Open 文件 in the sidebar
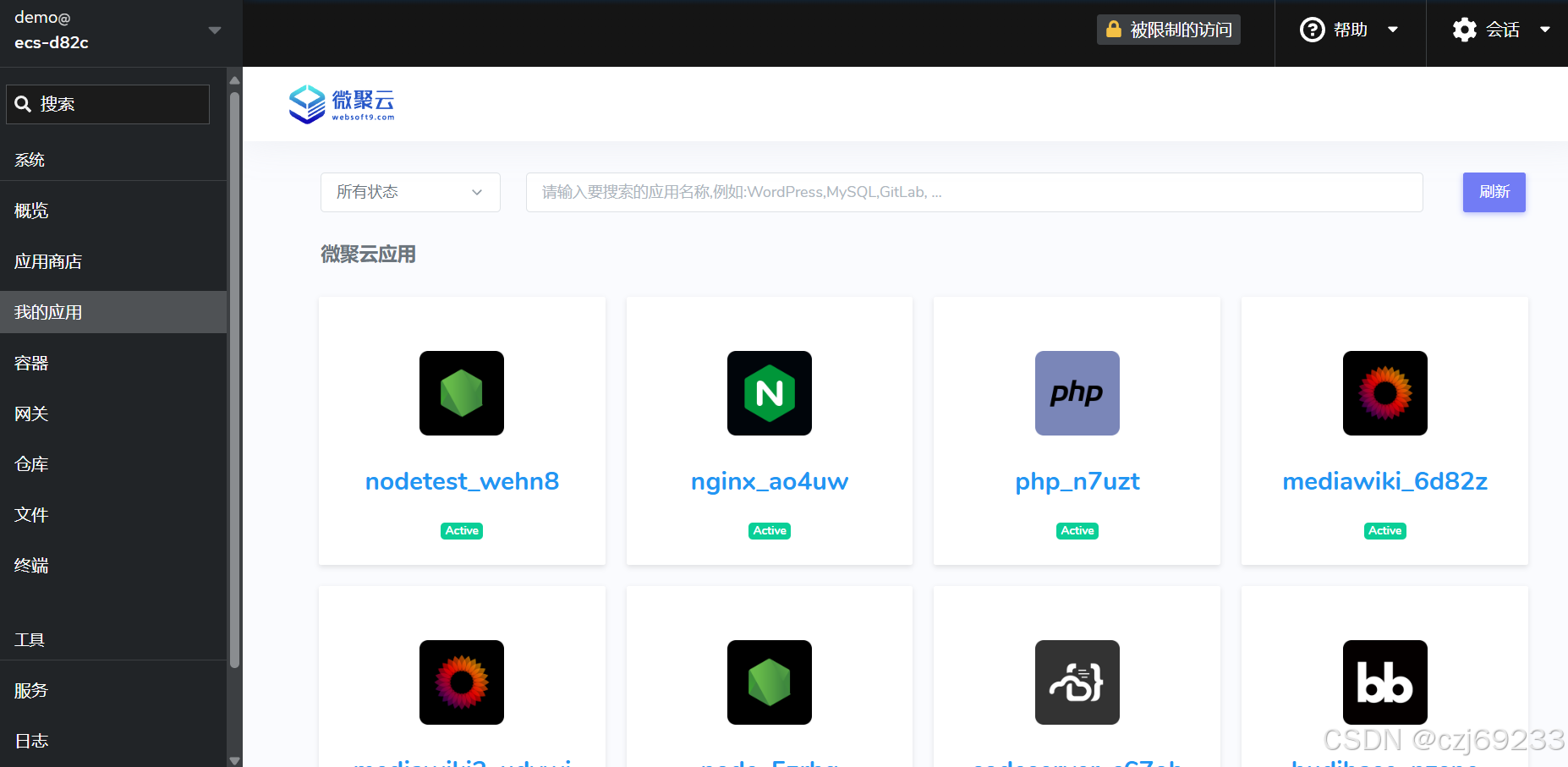 click(x=113, y=514)
